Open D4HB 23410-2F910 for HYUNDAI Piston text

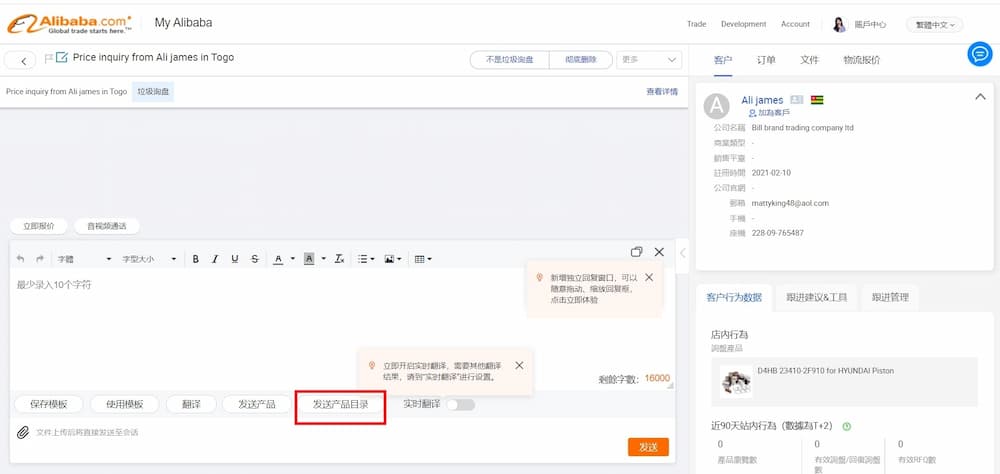[x=825, y=371]
